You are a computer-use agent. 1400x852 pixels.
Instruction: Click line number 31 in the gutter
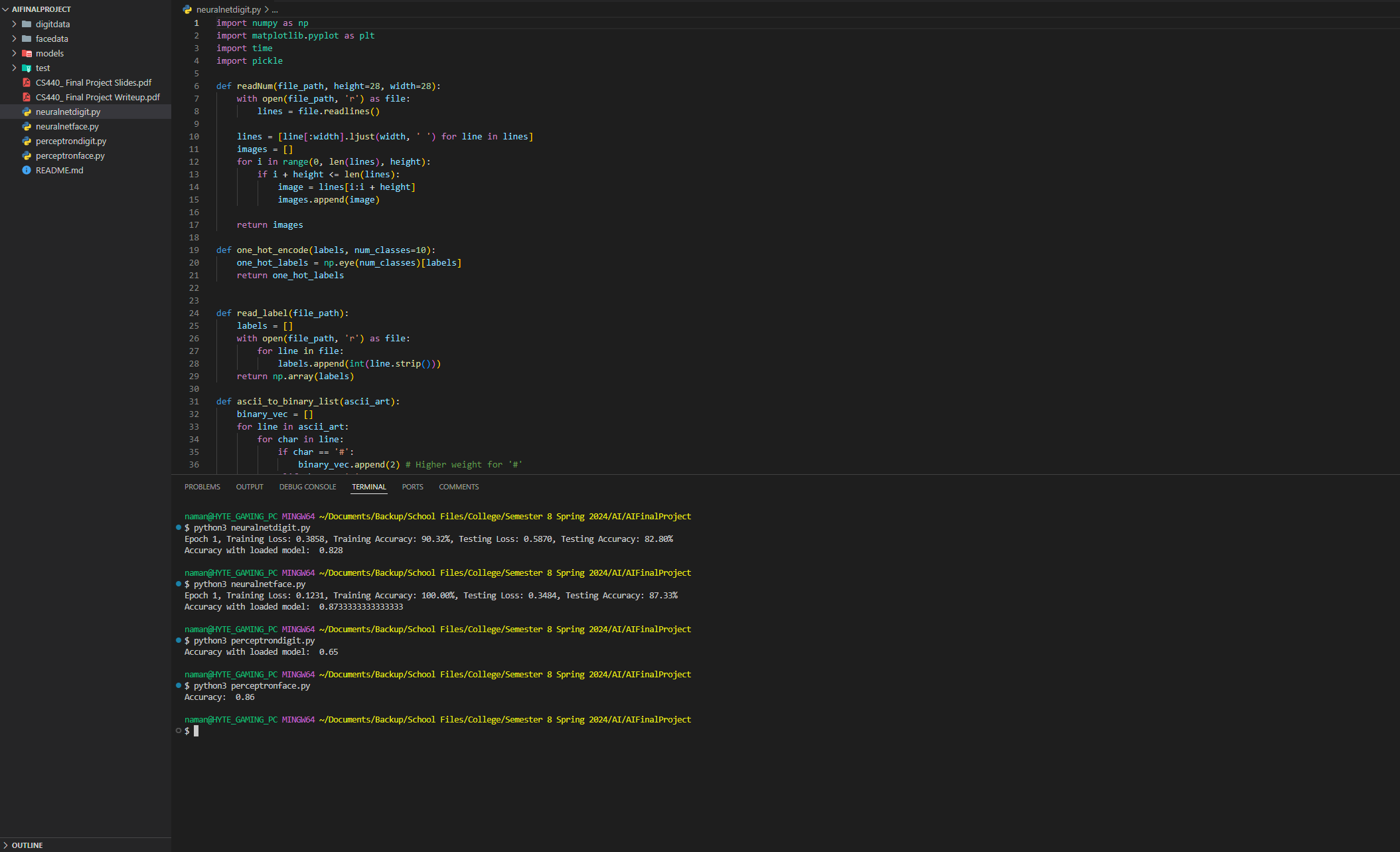pyautogui.click(x=194, y=402)
